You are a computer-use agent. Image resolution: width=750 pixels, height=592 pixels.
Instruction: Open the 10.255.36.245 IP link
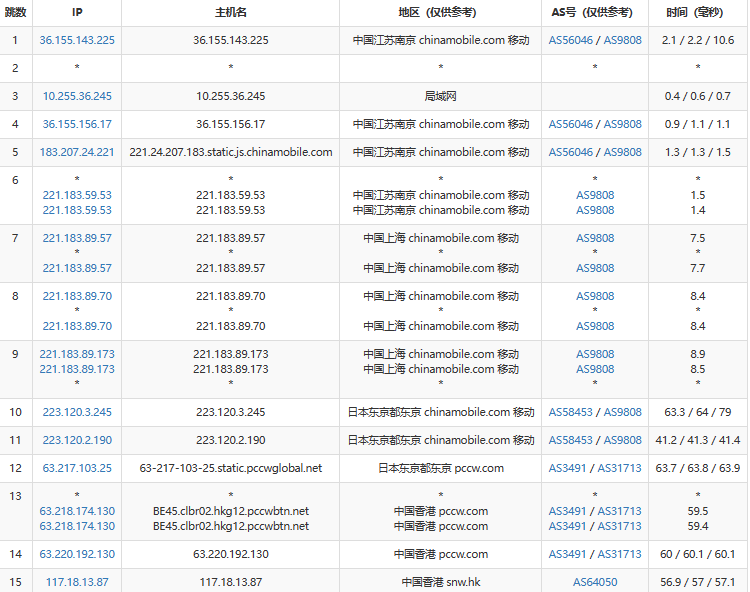(x=77, y=96)
